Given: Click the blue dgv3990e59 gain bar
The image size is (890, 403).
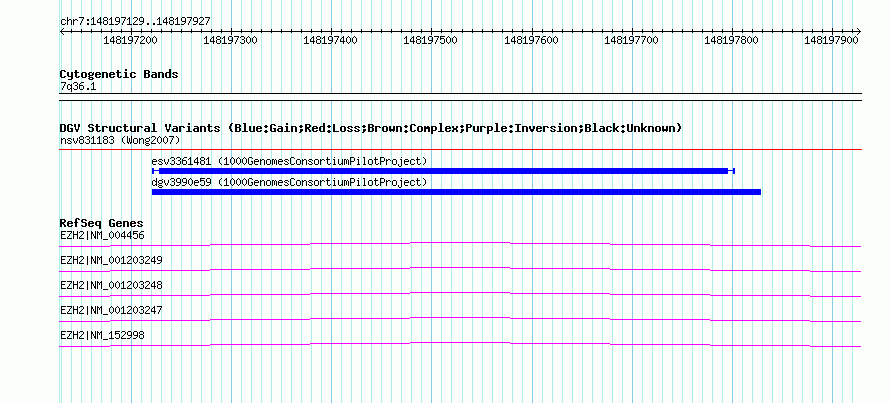Looking at the screenshot, I should click(x=456, y=192).
